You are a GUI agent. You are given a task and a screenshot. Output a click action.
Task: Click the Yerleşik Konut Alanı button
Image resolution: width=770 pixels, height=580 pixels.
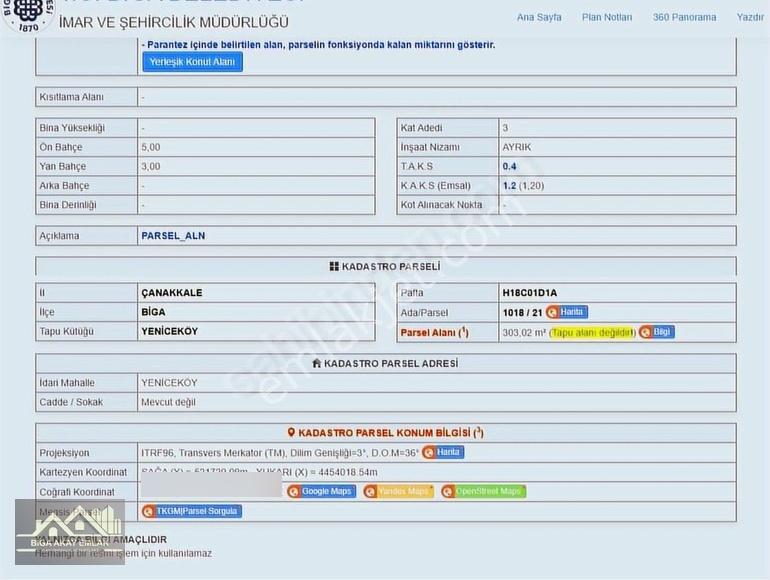coord(192,62)
